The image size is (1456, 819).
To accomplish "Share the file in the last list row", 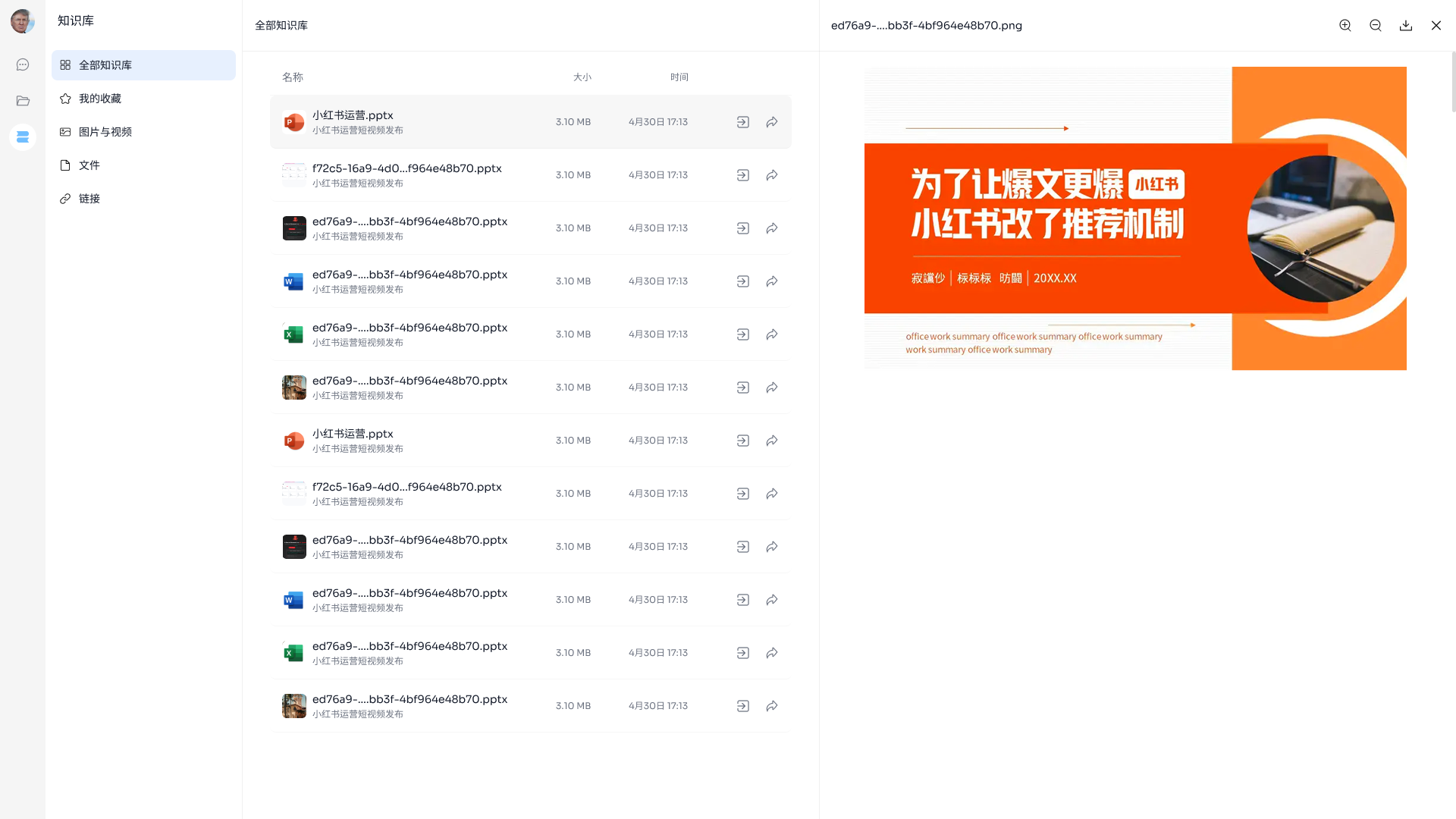I will click(x=772, y=706).
